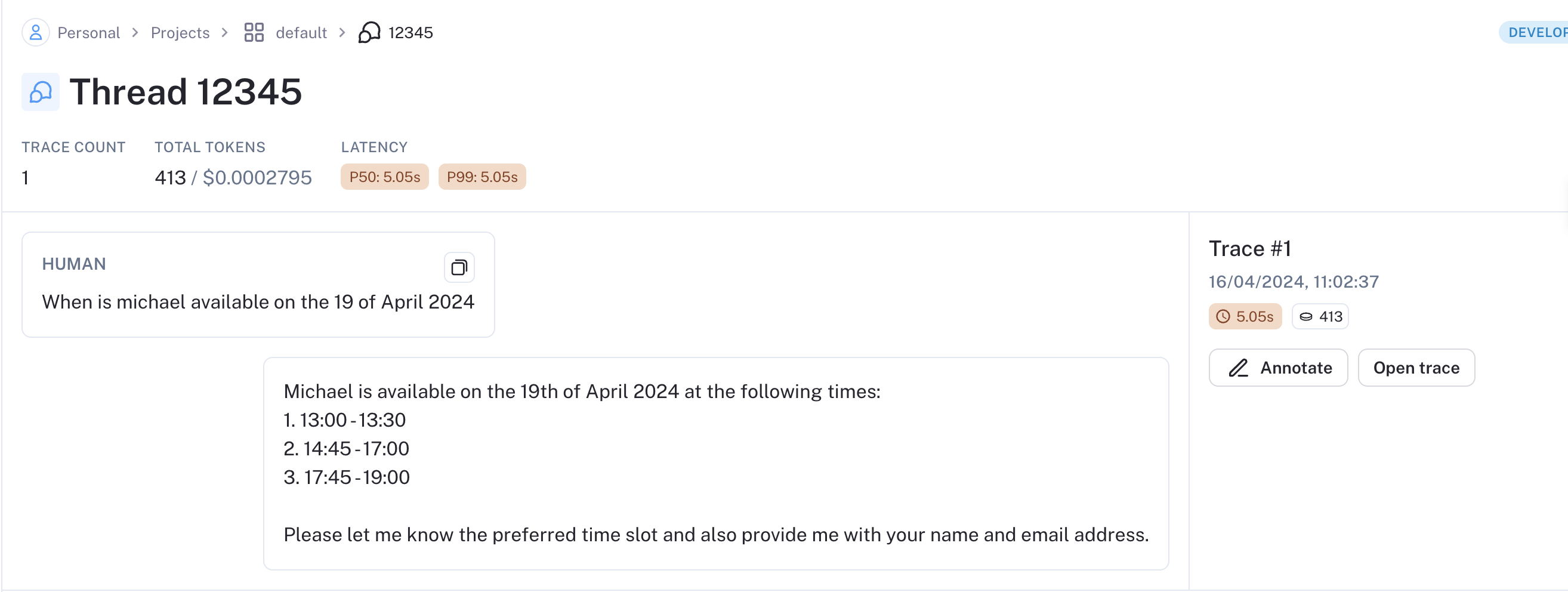Click the P99: 5.05s latency badge

click(x=482, y=177)
